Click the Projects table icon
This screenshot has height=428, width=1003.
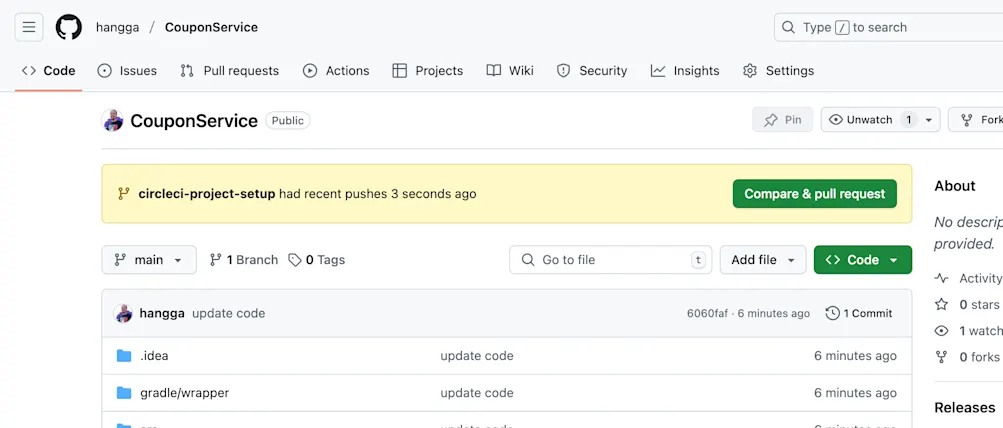pos(400,71)
